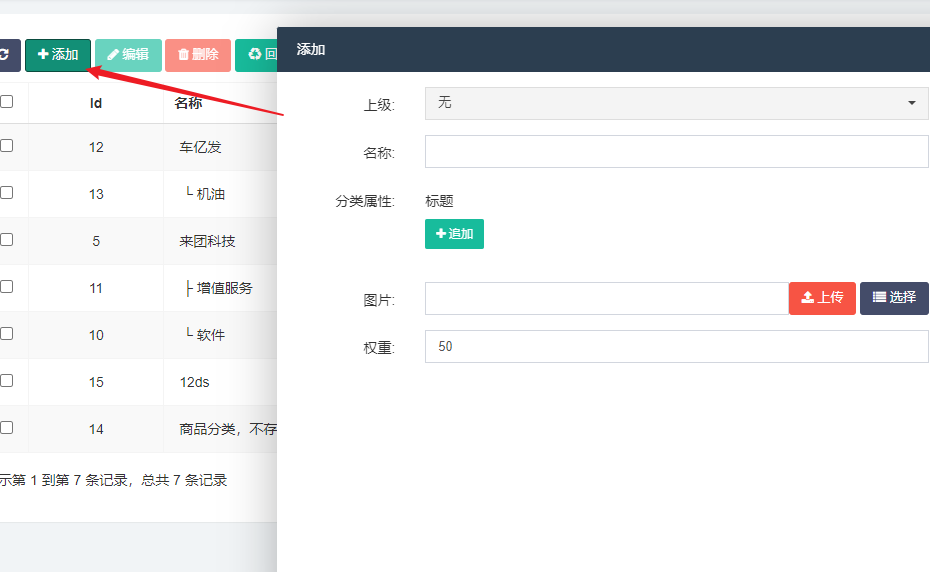Click the 删除 delete button
930x572 pixels.
198,55
